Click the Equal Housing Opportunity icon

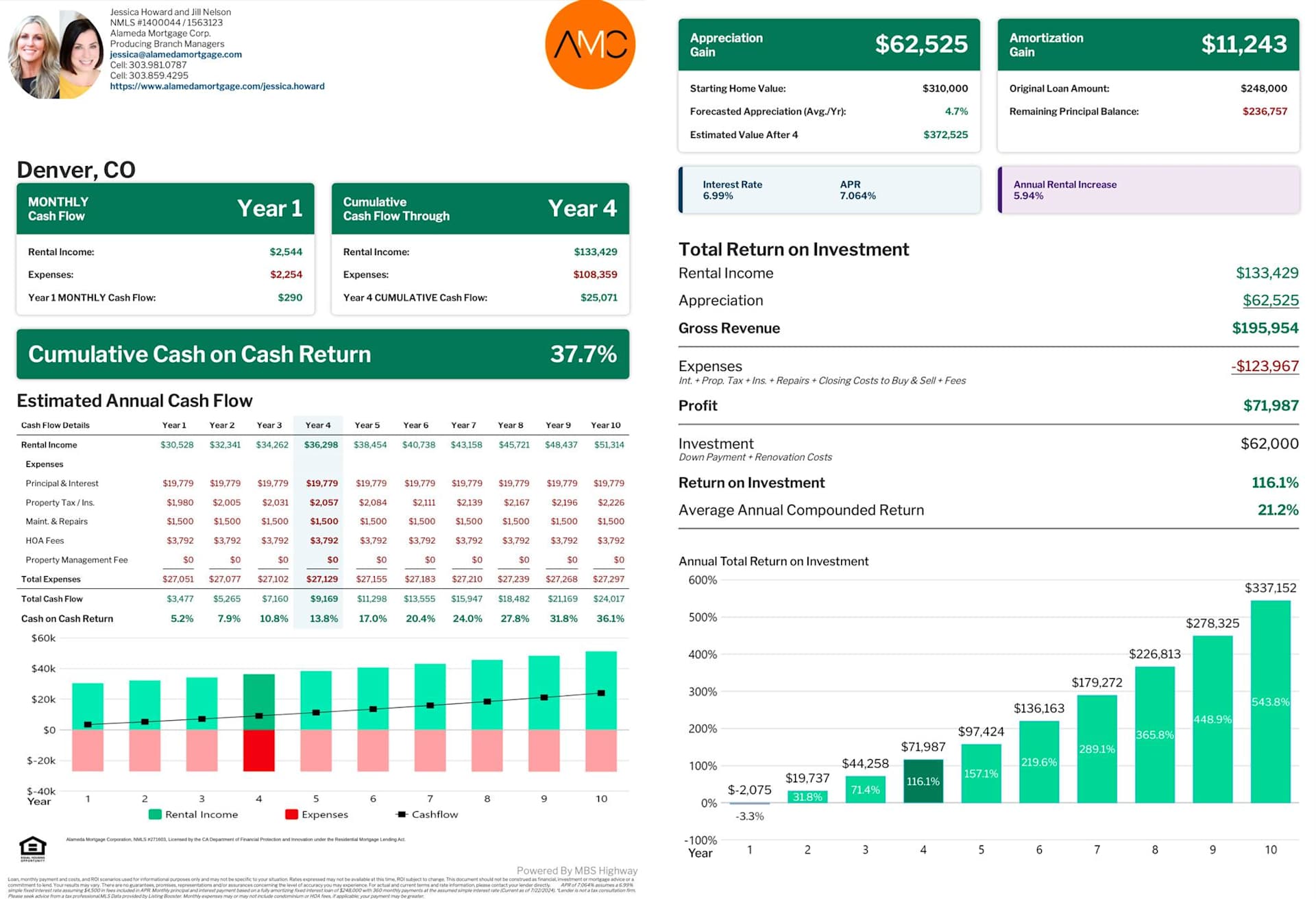pos(32,847)
